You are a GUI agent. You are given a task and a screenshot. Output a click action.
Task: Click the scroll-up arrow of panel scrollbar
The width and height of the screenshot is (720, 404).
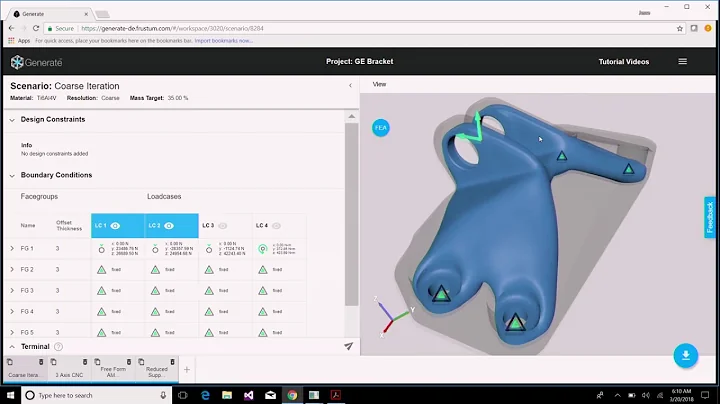point(351,116)
